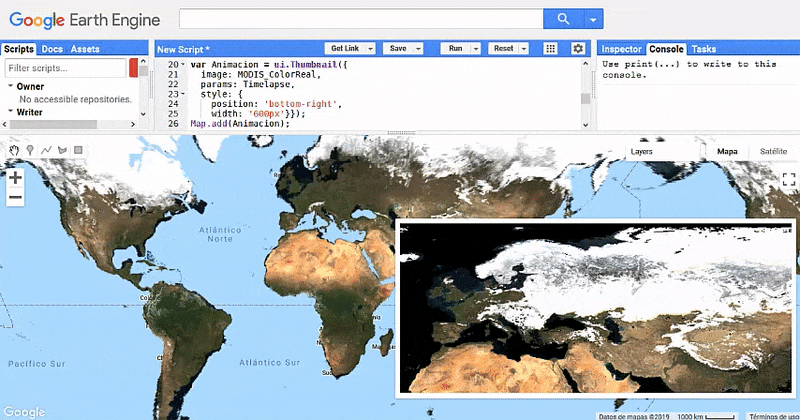Click the Get Link button
Image resolution: width=800 pixels, height=420 pixels.
pyautogui.click(x=345, y=48)
